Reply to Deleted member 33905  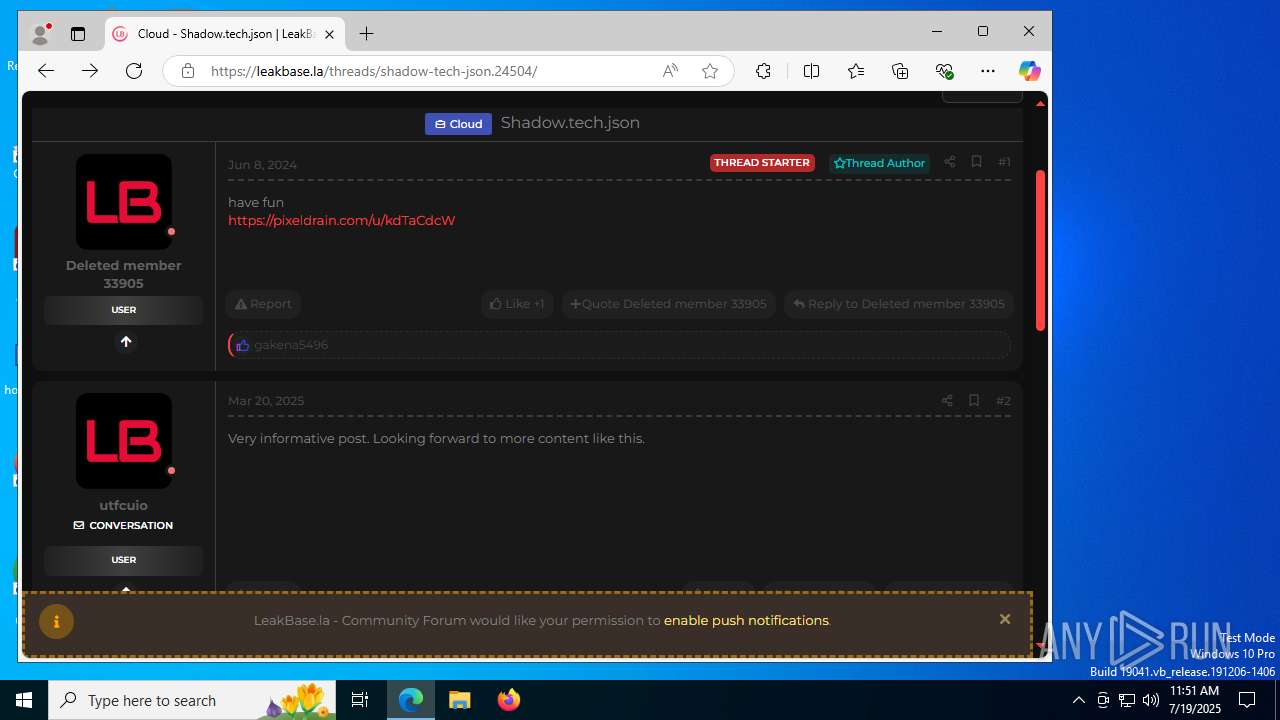898,304
